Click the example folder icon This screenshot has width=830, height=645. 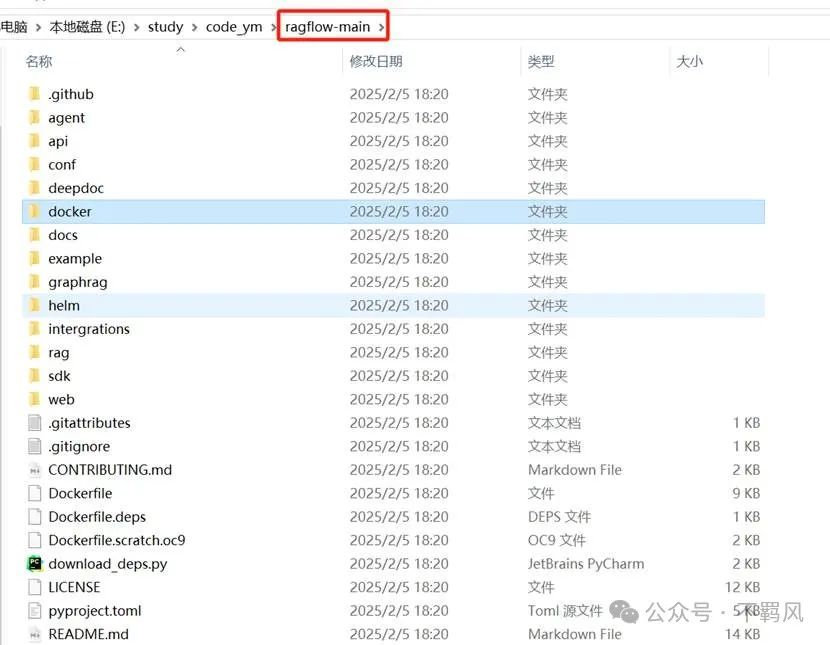tap(34, 258)
